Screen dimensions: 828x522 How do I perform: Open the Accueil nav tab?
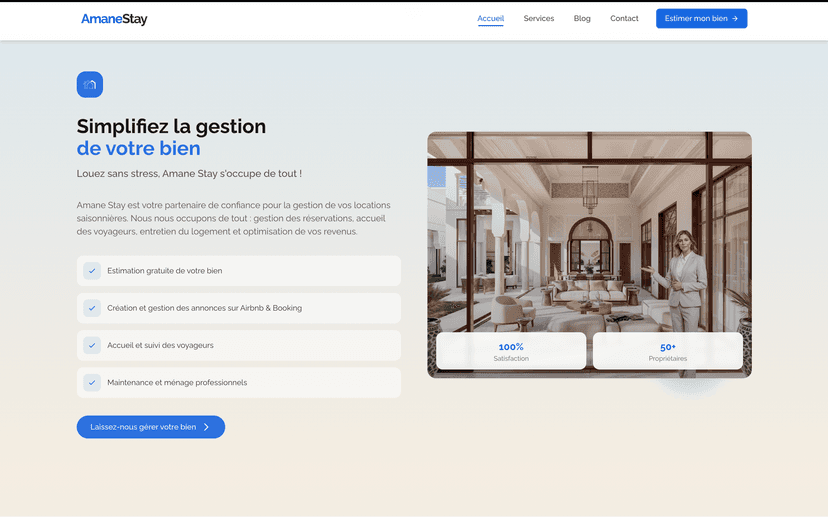(490, 18)
